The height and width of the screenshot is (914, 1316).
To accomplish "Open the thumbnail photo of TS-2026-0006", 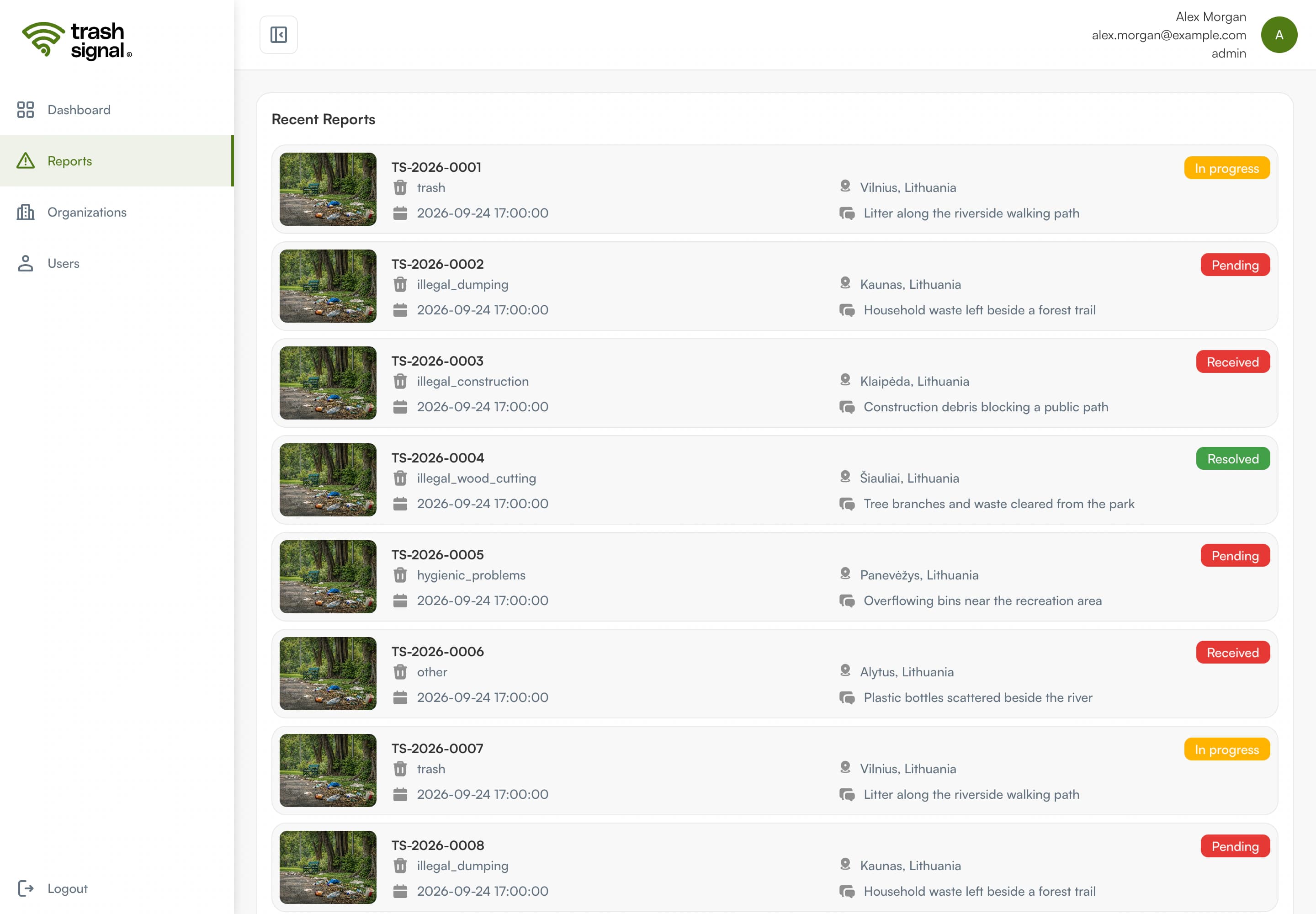I will [x=328, y=674].
